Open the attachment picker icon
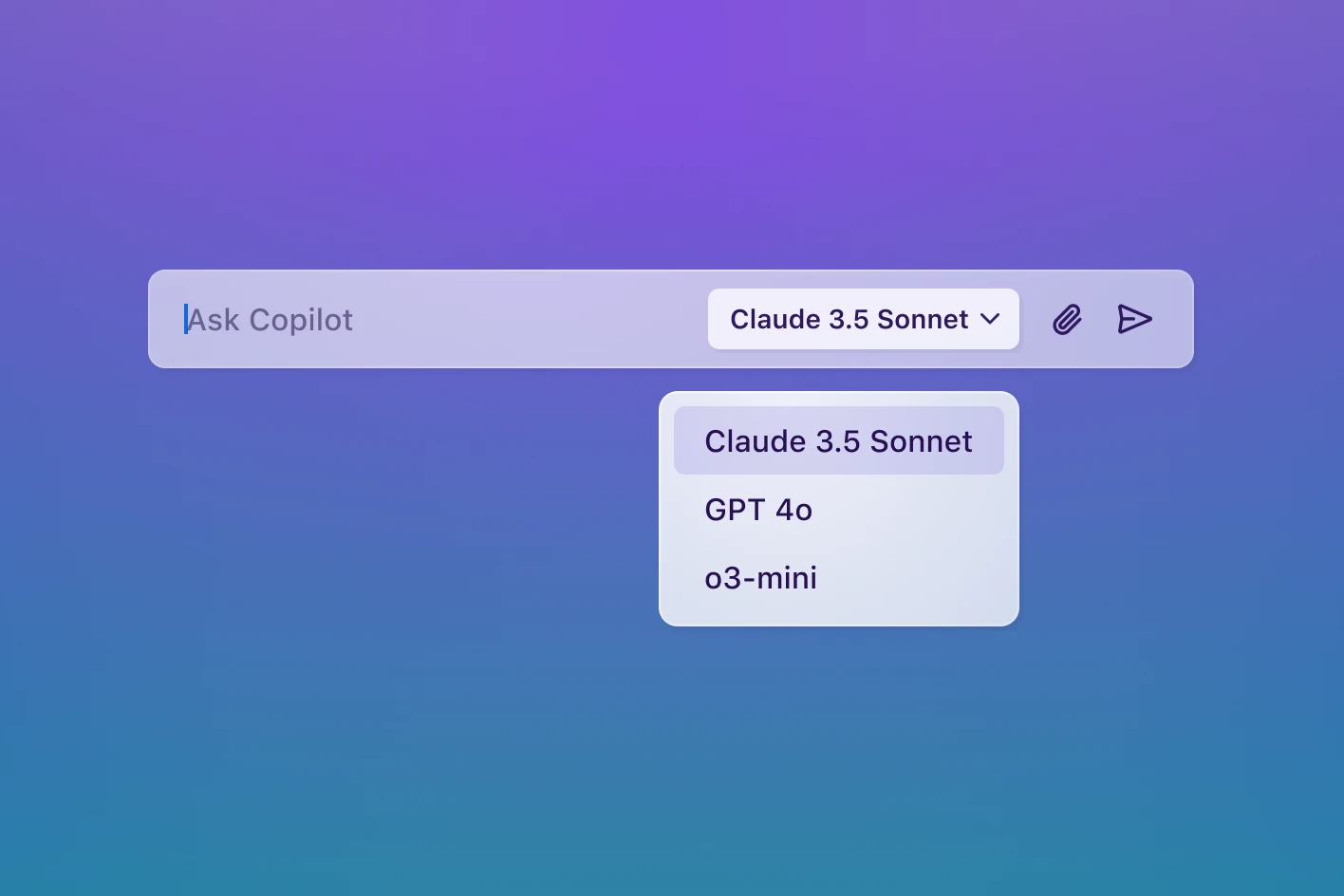 (x=1067, y=320)
